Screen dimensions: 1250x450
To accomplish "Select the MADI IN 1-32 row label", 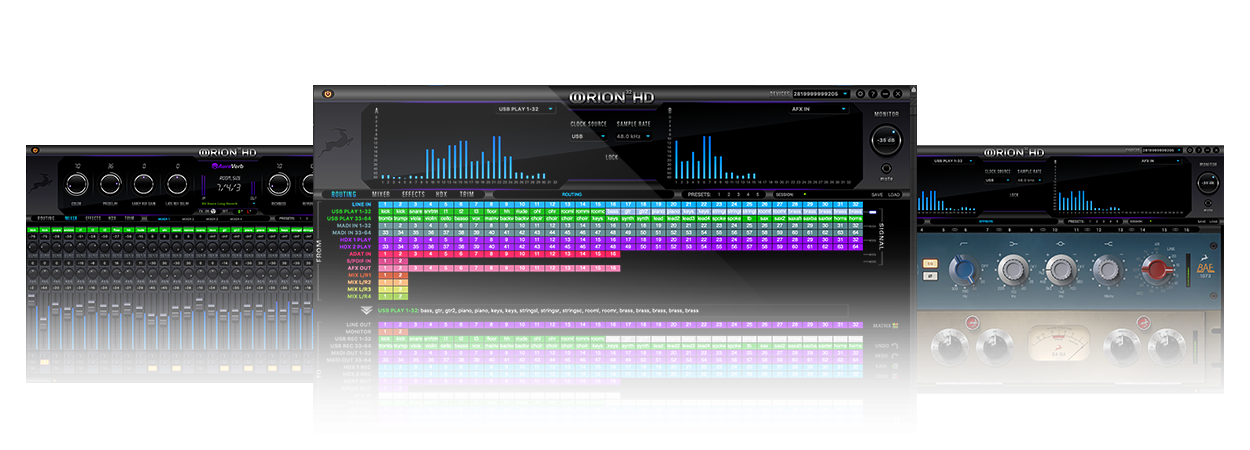I will 353,226.
